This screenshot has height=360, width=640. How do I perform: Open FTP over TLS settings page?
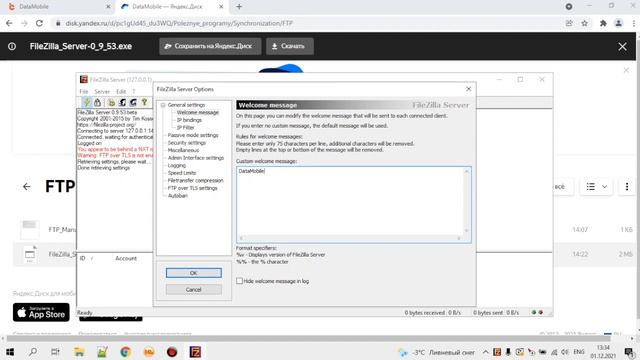click(x=192, y=188)
